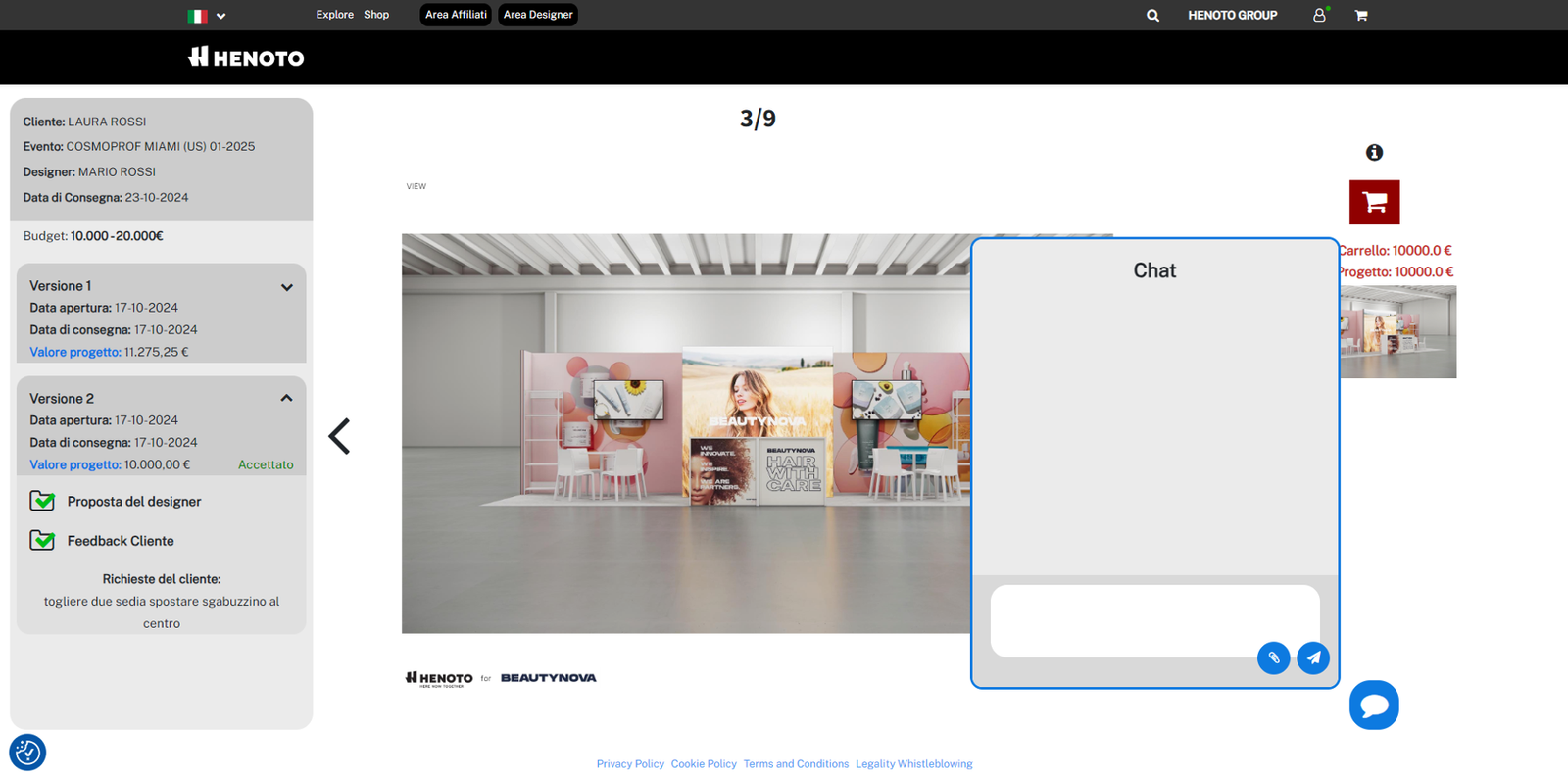Image resolution: width=1568 pixels, height=779 pixels.
Task: Toggle the Proposta del designer checkbox
Action: pyautogui.click(x=42, y=502)
